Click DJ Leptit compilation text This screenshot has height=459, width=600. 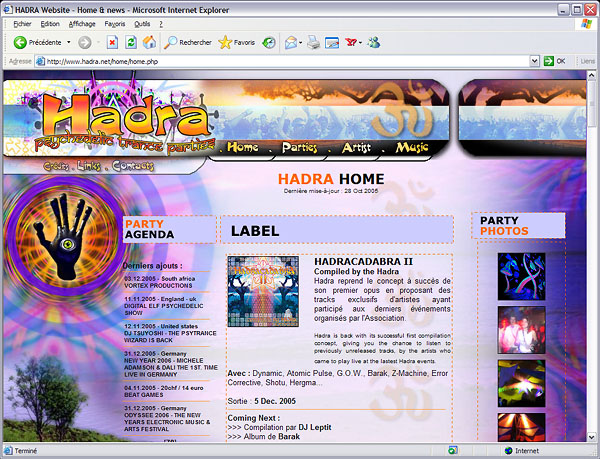click(279, 427)
